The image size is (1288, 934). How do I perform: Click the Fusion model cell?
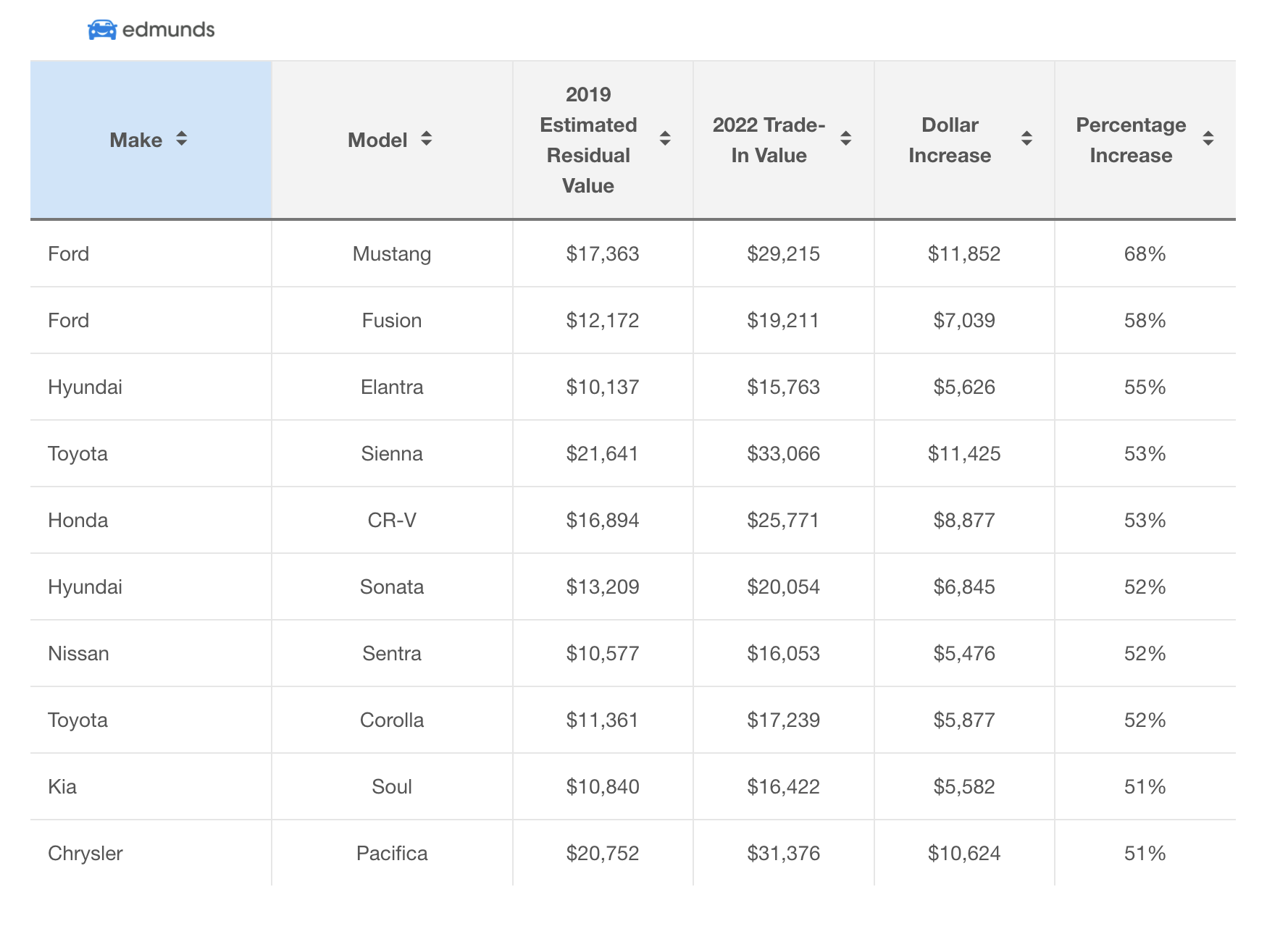pos(391,321)
